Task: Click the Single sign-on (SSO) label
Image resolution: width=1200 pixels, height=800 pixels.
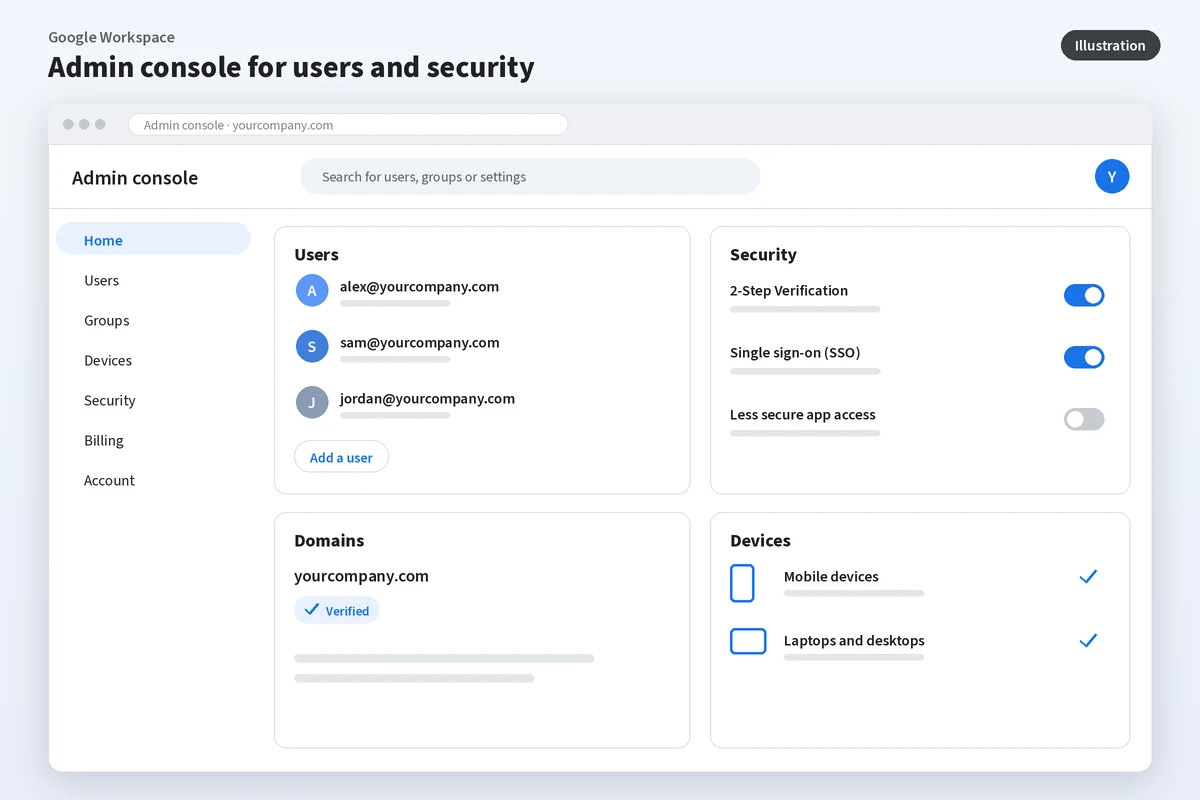Action: click(x=795, y=352)
